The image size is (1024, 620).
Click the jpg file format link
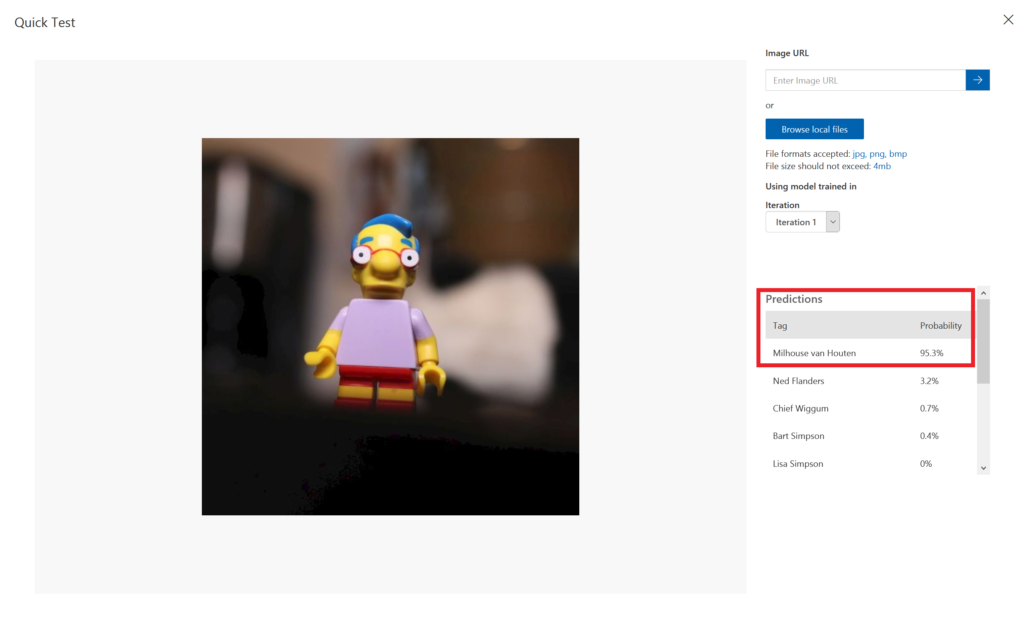(x=858, y=154)
